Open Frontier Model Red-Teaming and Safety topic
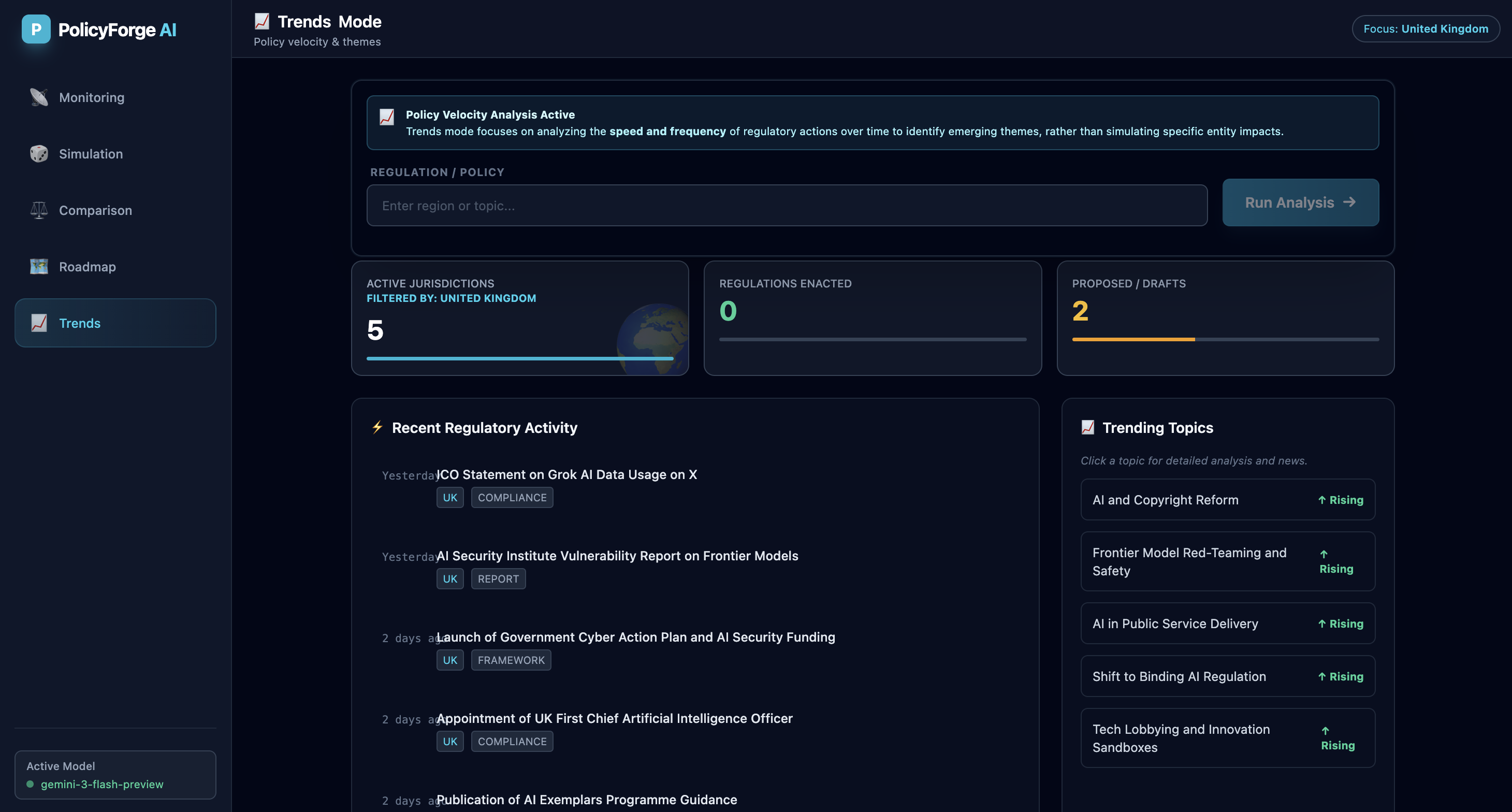The height and width of the screenshot is (812, 1512). (1227, 561)
